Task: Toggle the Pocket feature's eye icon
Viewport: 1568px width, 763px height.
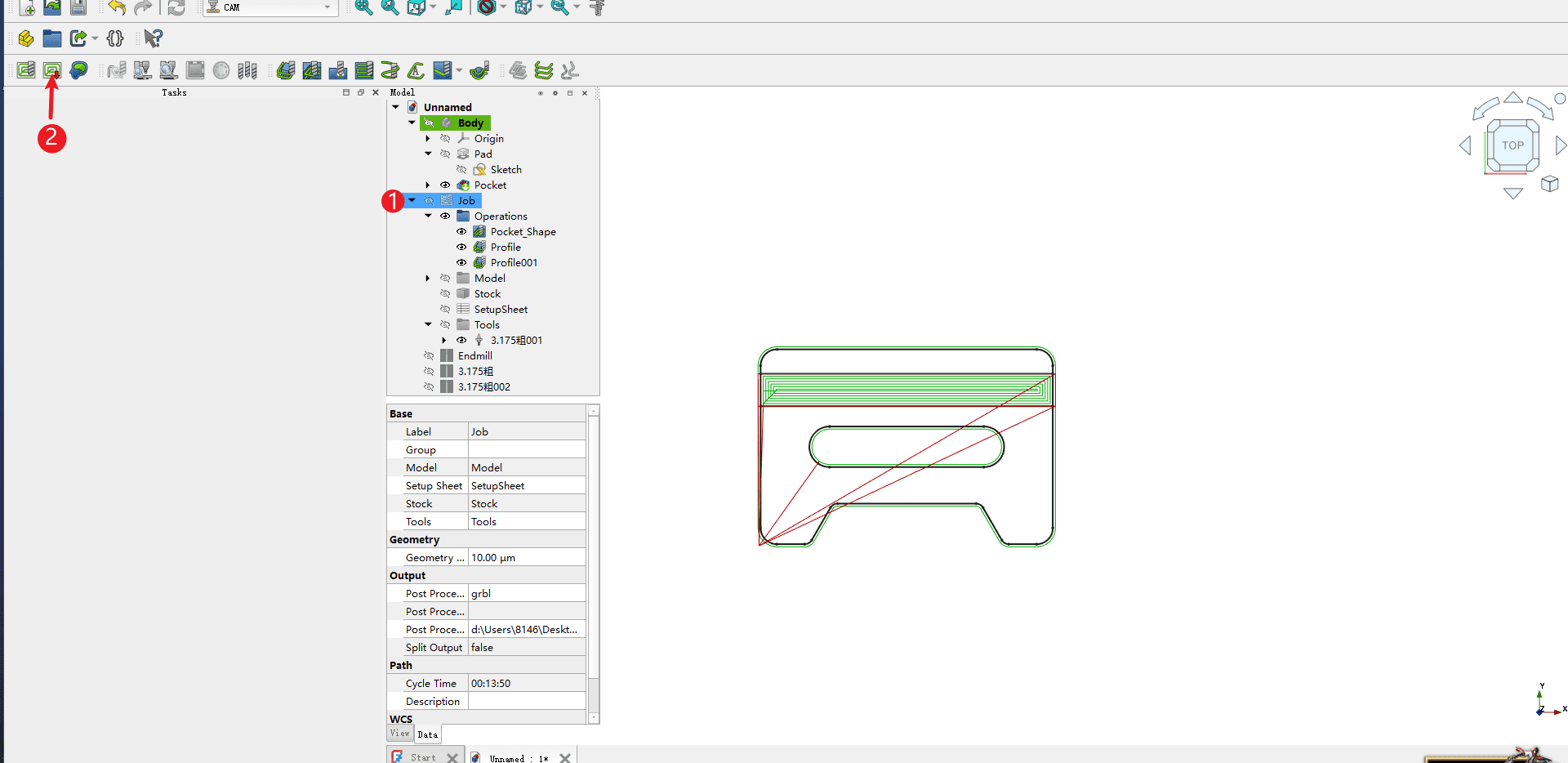Action: coord(445,185)
